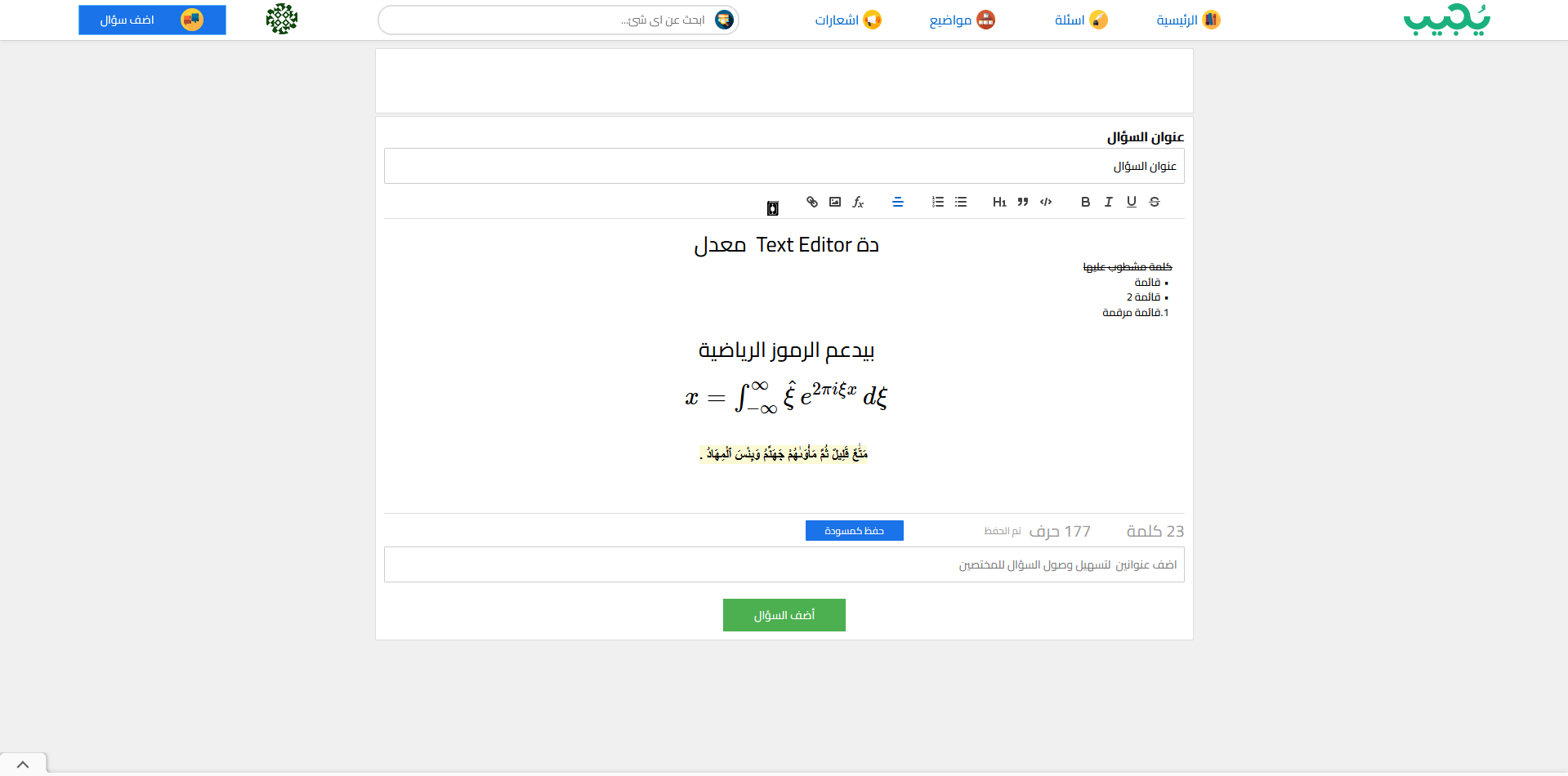The height and width of the screenshot is (776, 1568).
Task: Insert a hyperlink
Action: pyautogui.click(x=812, y=202)
